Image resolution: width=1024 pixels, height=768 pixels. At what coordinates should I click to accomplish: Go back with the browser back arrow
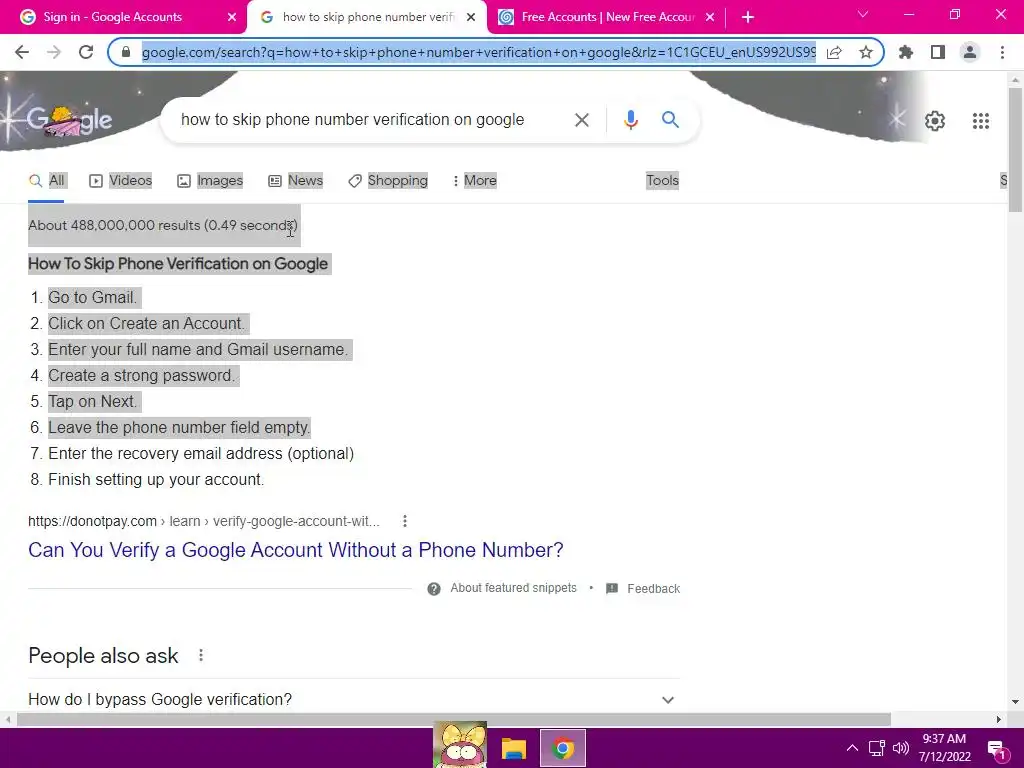click(22, 52)
